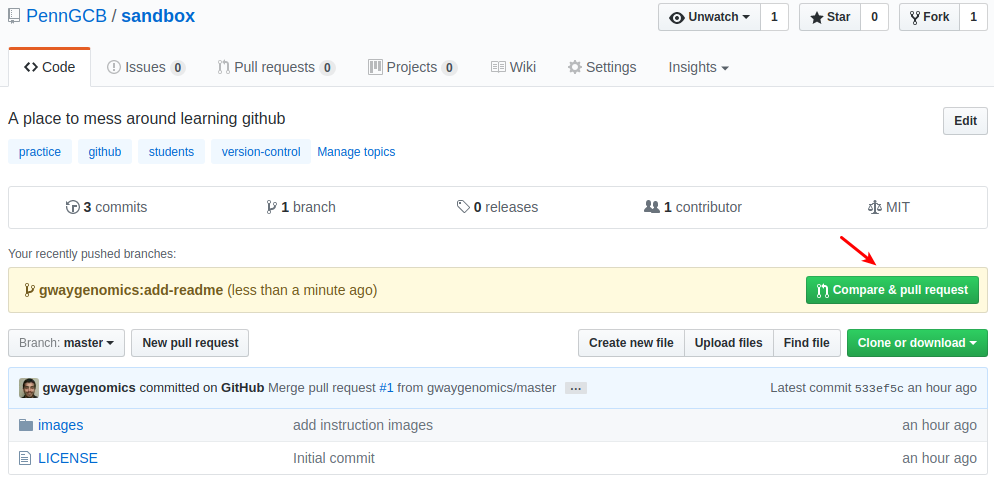Click 'Your recently pushed branches:' text
The height and width of the screenshot is (482, 994).
click(92, 254)
